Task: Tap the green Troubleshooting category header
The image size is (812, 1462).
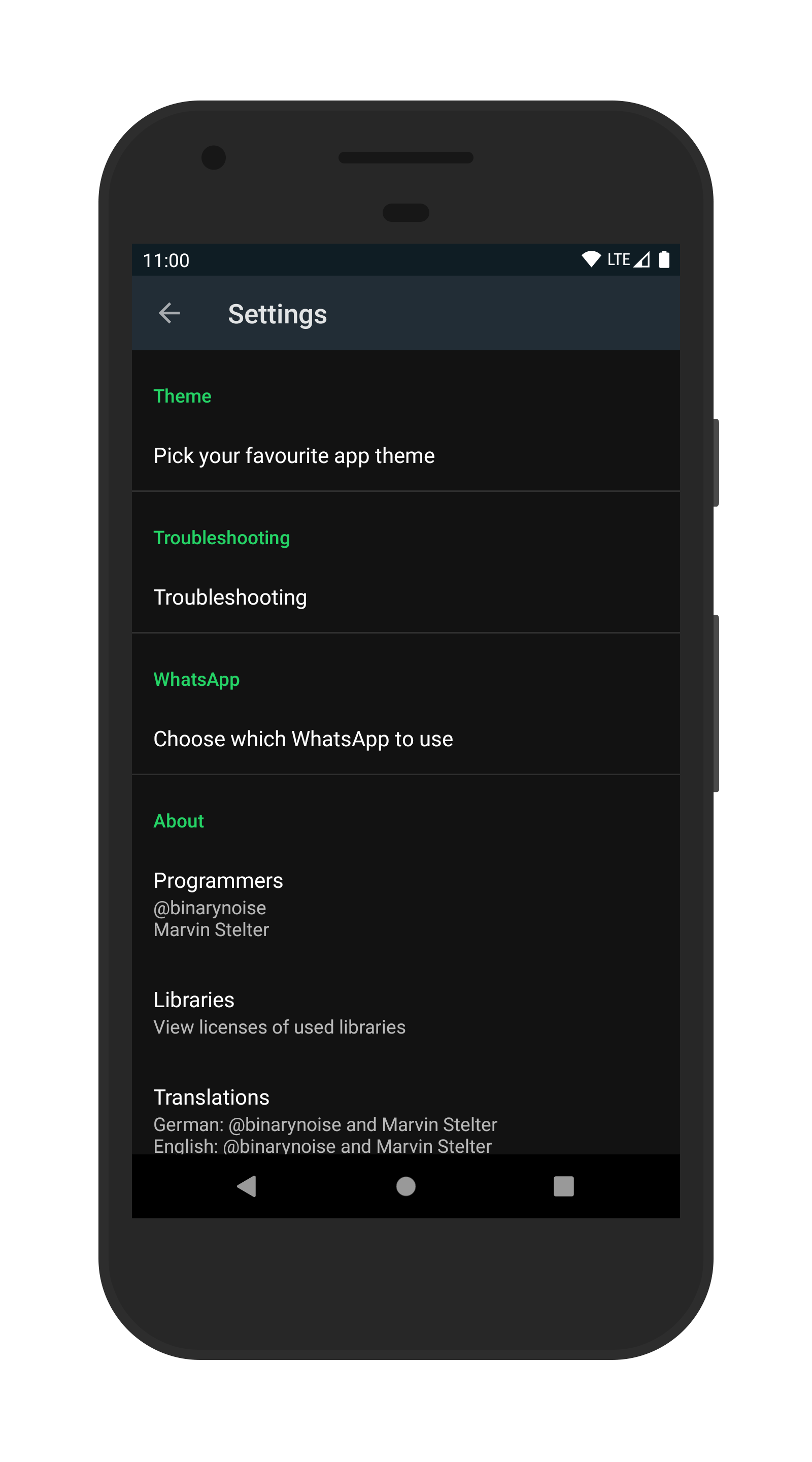Action: pos(221,538)
